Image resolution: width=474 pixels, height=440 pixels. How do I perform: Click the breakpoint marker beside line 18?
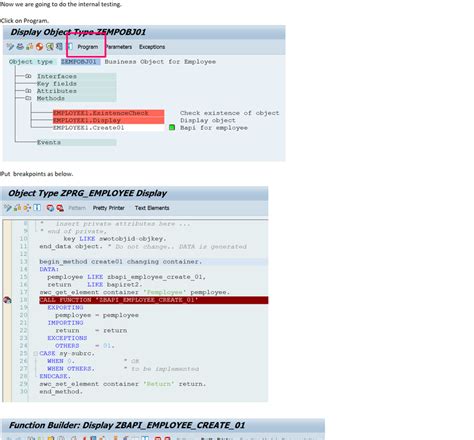7,300
